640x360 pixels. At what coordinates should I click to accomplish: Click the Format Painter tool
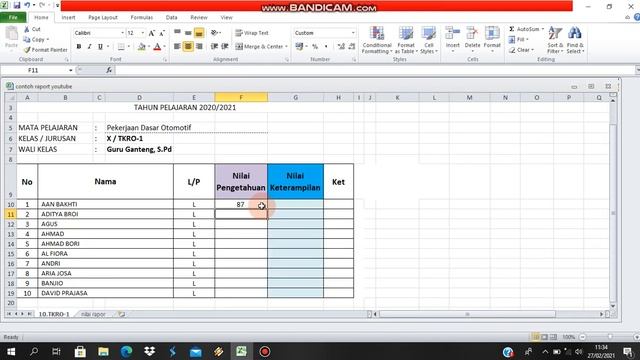pyautogui.click(x=45, y=50)
